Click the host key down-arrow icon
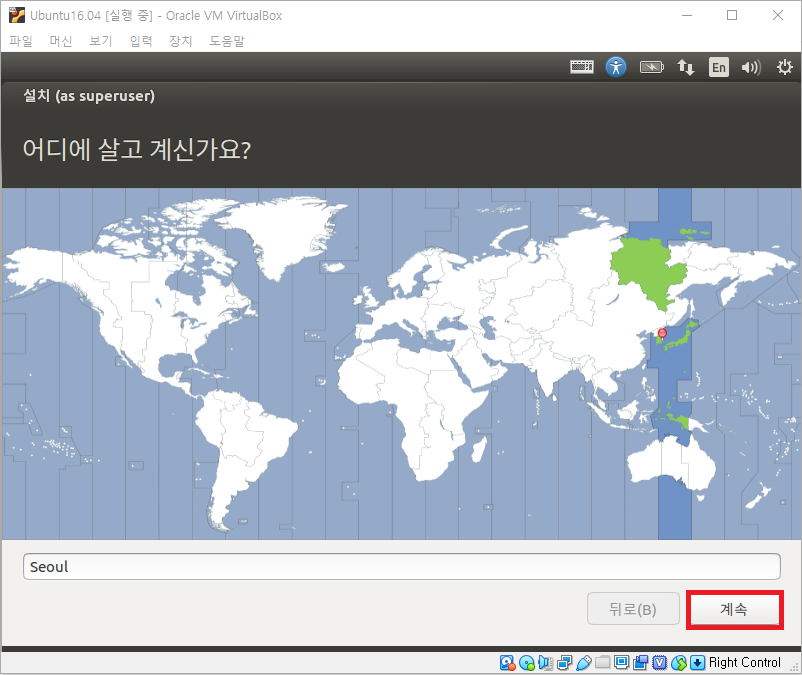Screen dimensions: 802x675 (x=697, y=663)
